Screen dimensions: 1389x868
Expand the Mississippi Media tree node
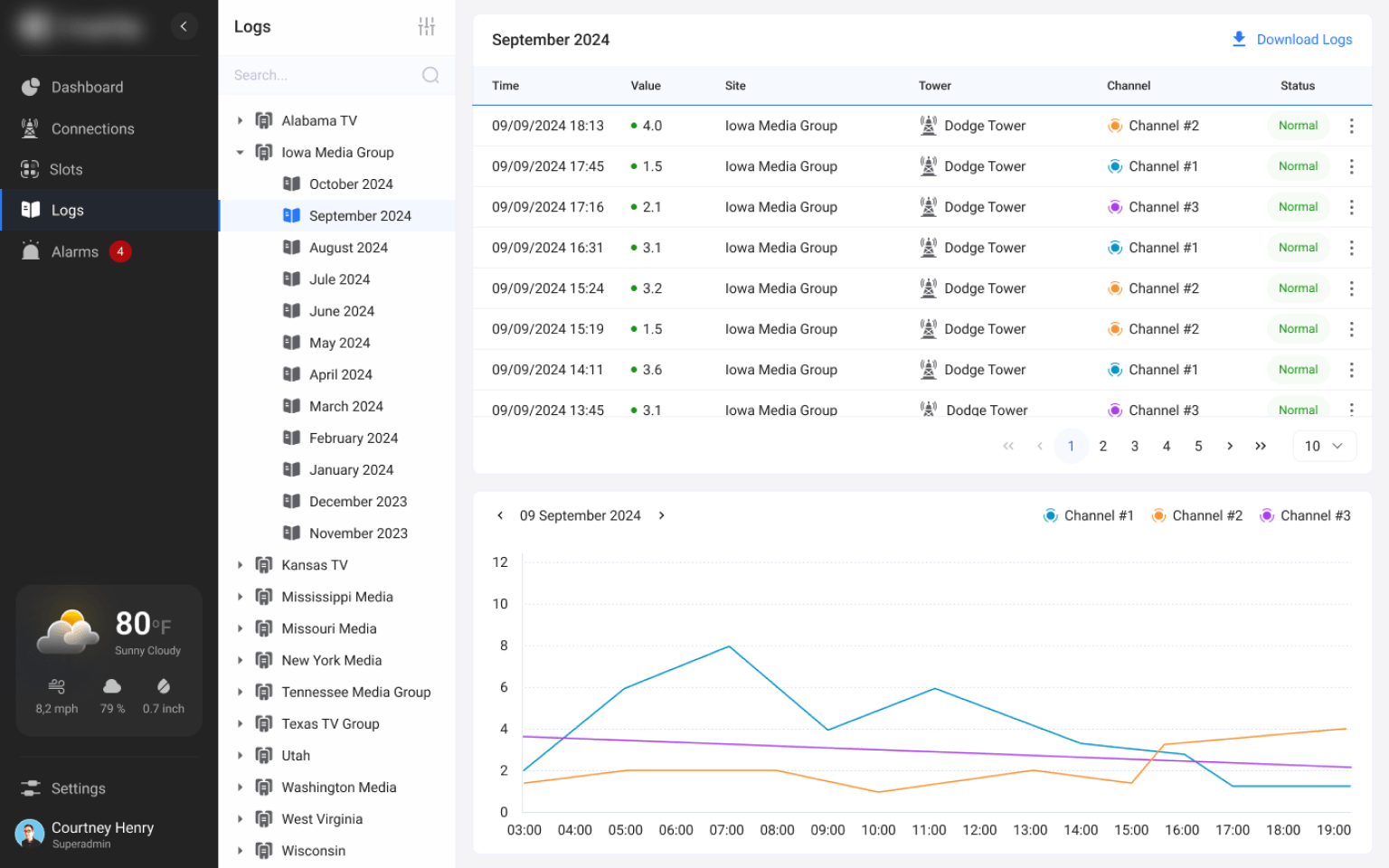click(240, 597)
